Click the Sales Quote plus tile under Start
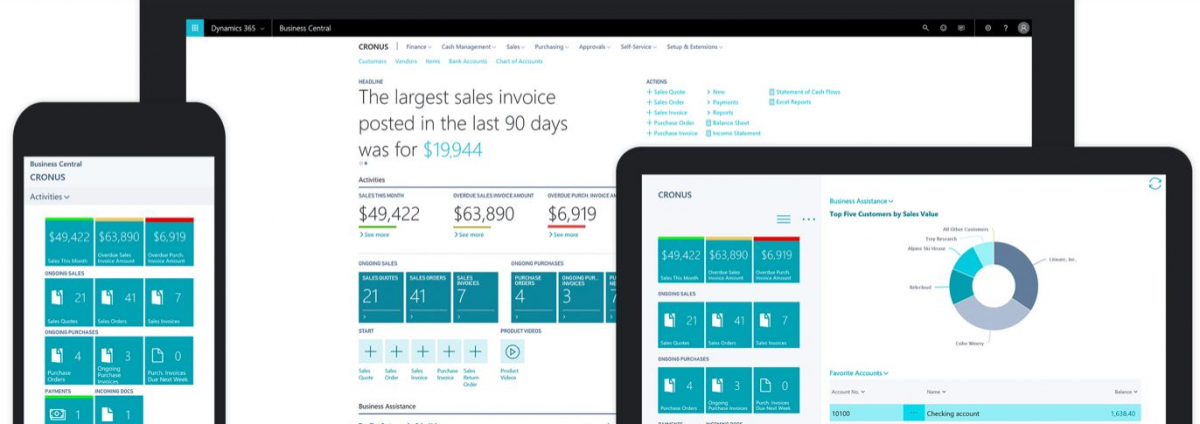Screen dimensions: 1200x424 [x=370, y=351]
